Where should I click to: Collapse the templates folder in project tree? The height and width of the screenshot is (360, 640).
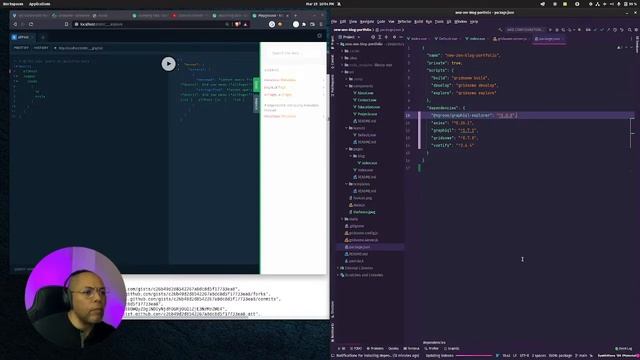click(x=347, y=184)
